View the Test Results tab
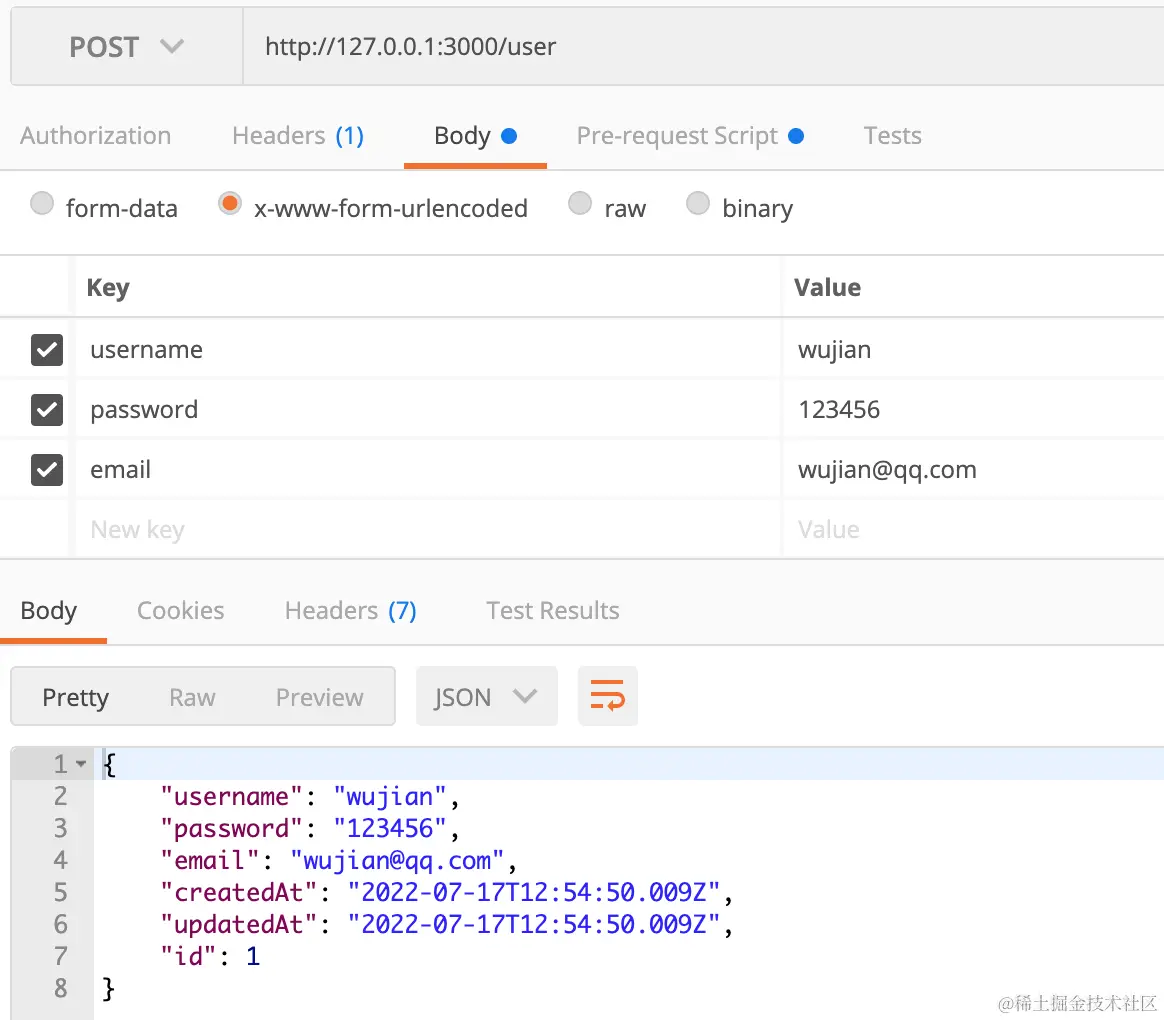Viewport: 1164px width, 1020px height. (552, 611)
